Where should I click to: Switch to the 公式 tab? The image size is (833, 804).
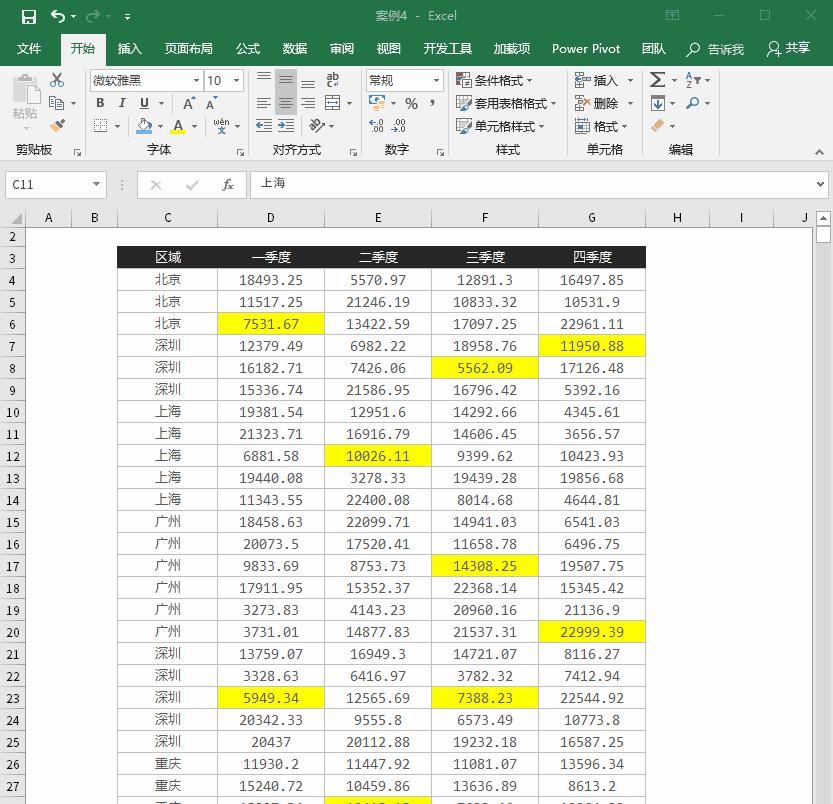(x=248, y=49)
